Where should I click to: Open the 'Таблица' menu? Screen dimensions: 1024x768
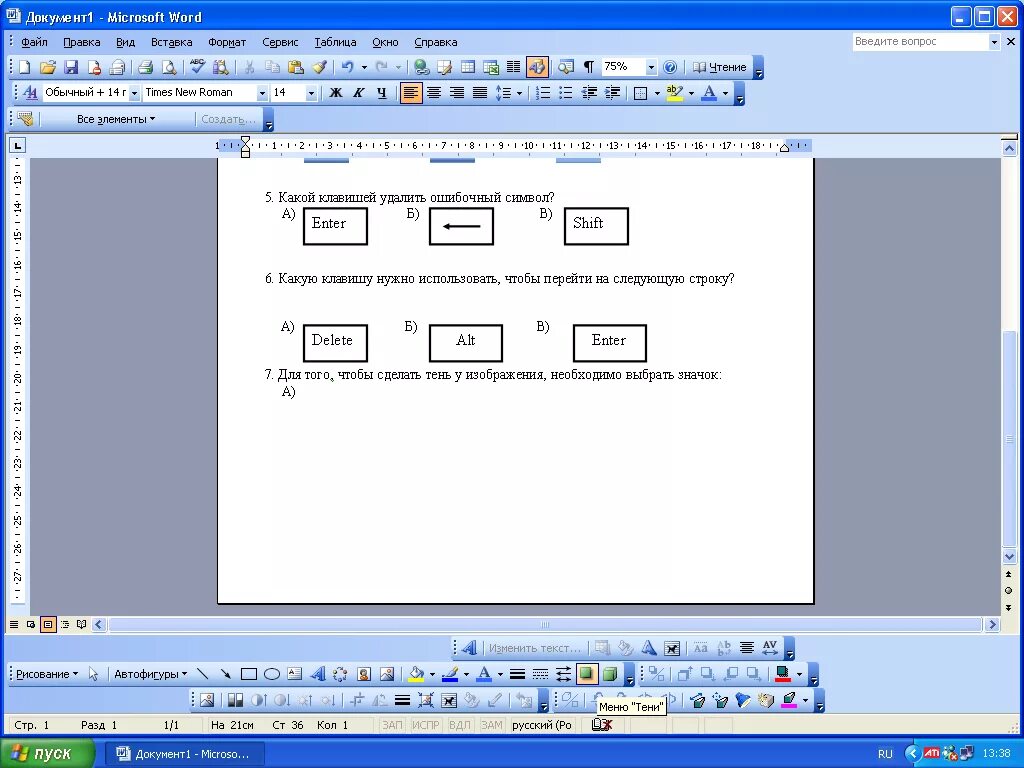[335, 42]
